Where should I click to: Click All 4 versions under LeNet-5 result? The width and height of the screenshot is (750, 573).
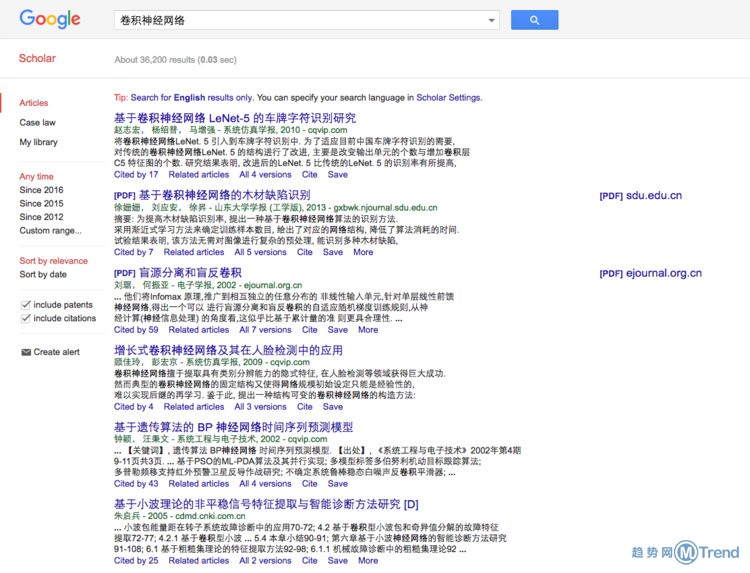pyautogui.click(x=265, y=175)
